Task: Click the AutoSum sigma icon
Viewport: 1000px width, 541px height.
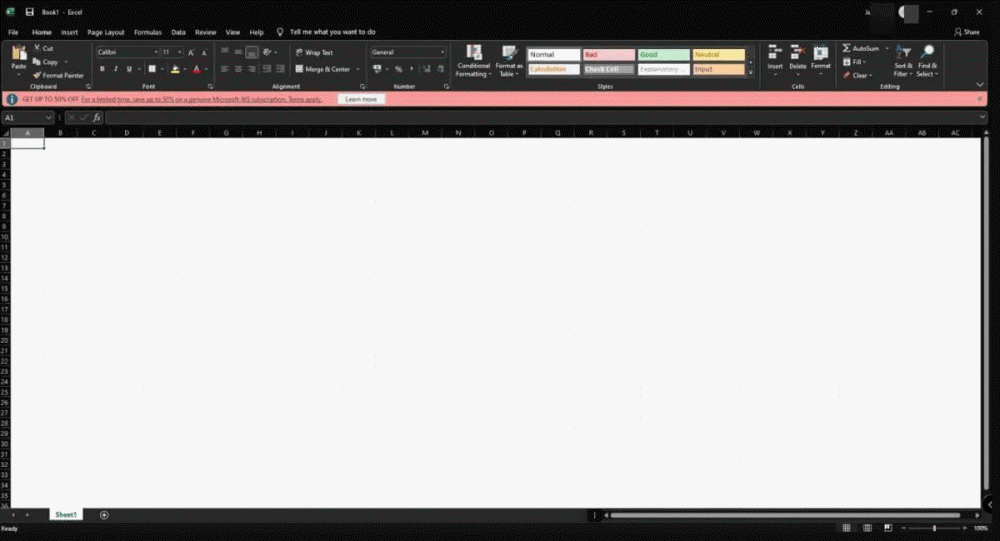Action: pos(846,48)
